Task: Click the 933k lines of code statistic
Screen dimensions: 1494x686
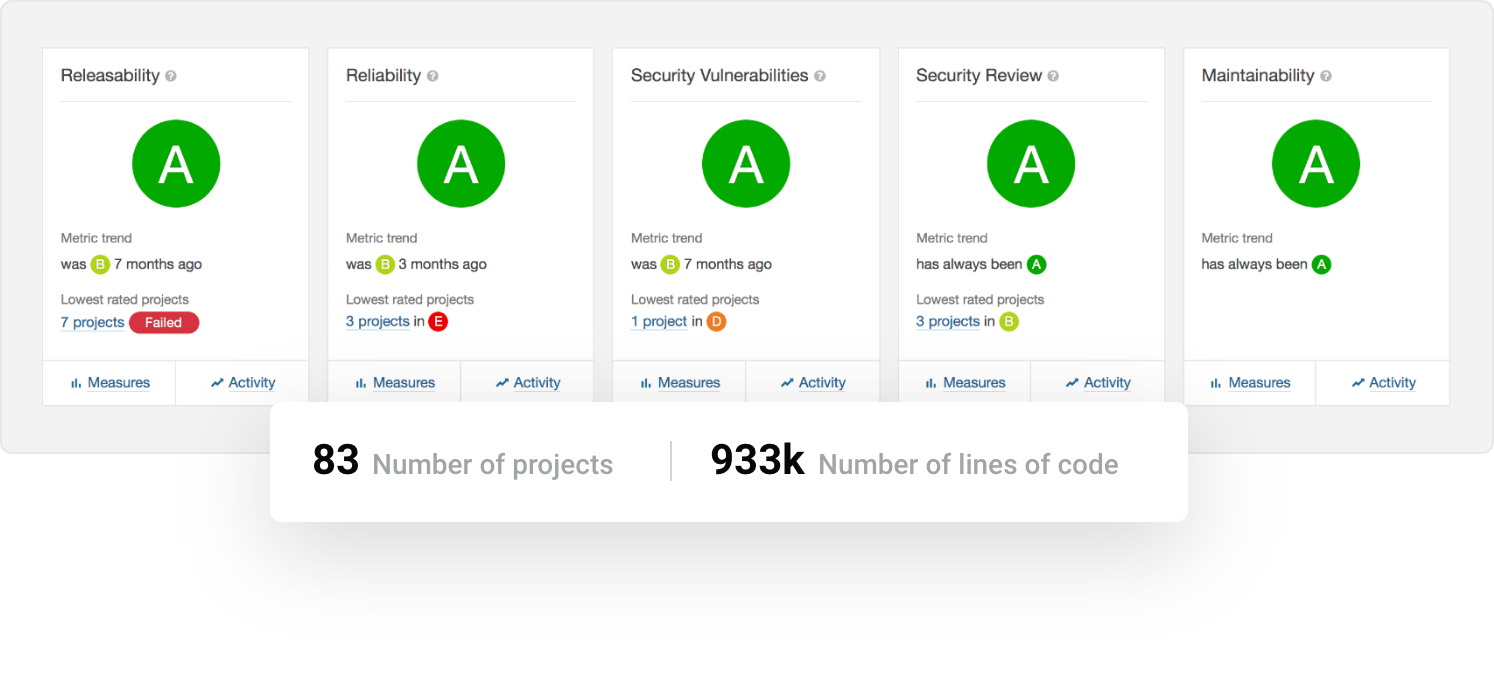Action: pyautogui.click(x=757, y=462)
